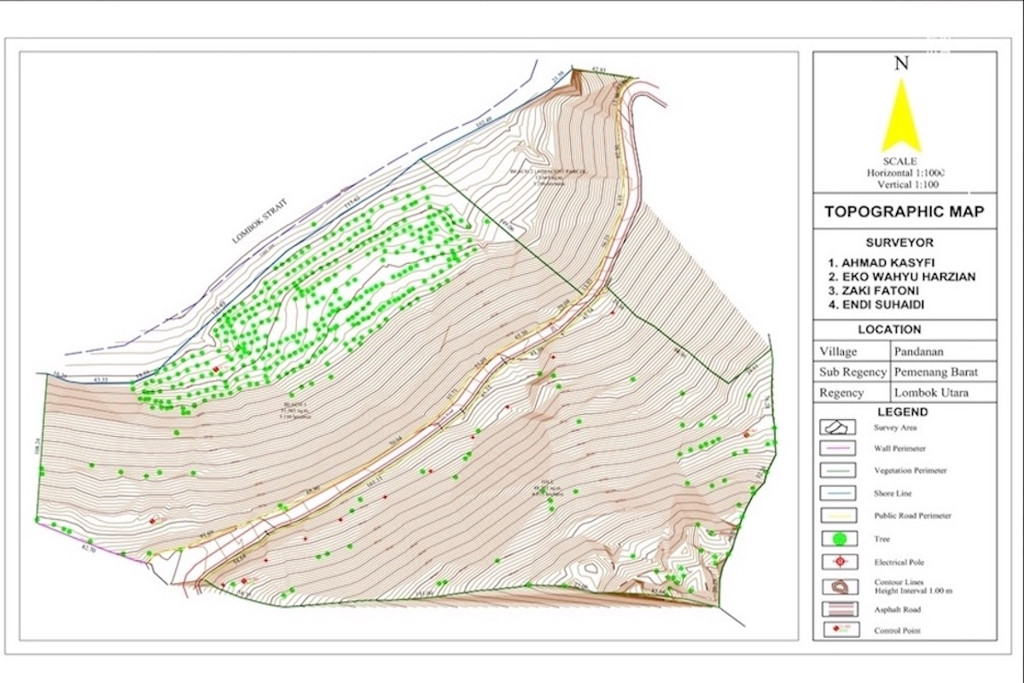The image size is (1024, 683).
Task: Open the TOPOGRAPHIC MAP title bar
Action: click(903, 209)
